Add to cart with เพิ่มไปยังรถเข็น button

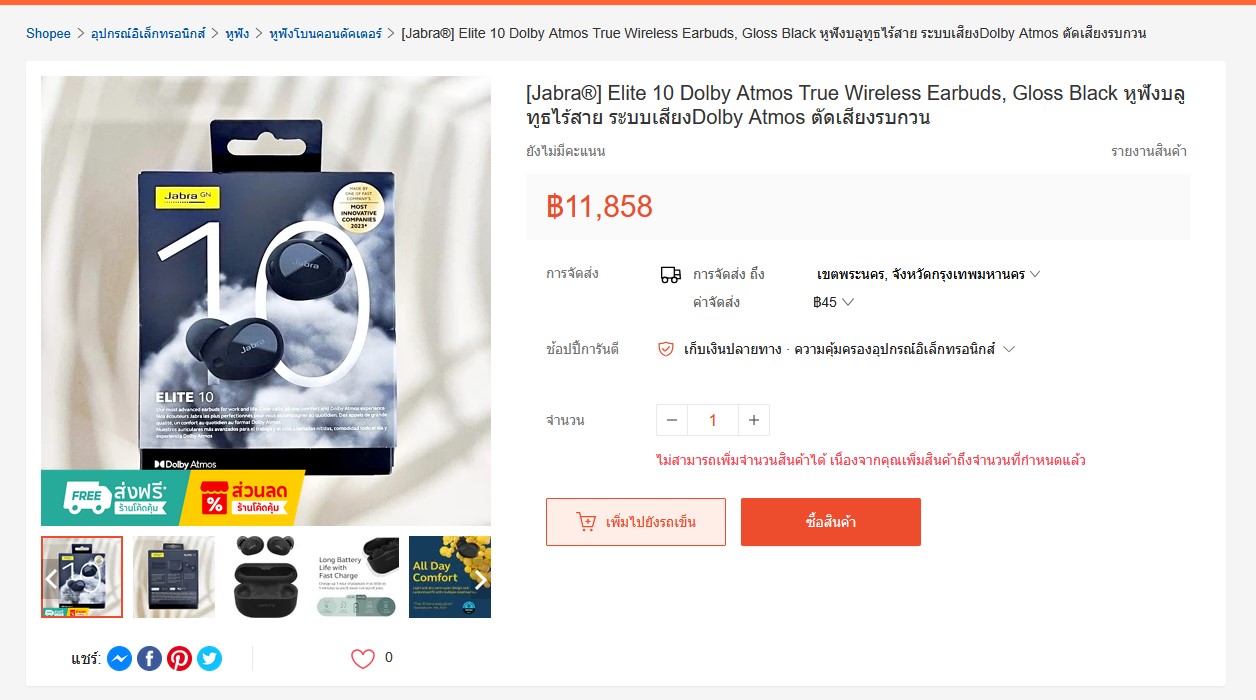(636, 522)
